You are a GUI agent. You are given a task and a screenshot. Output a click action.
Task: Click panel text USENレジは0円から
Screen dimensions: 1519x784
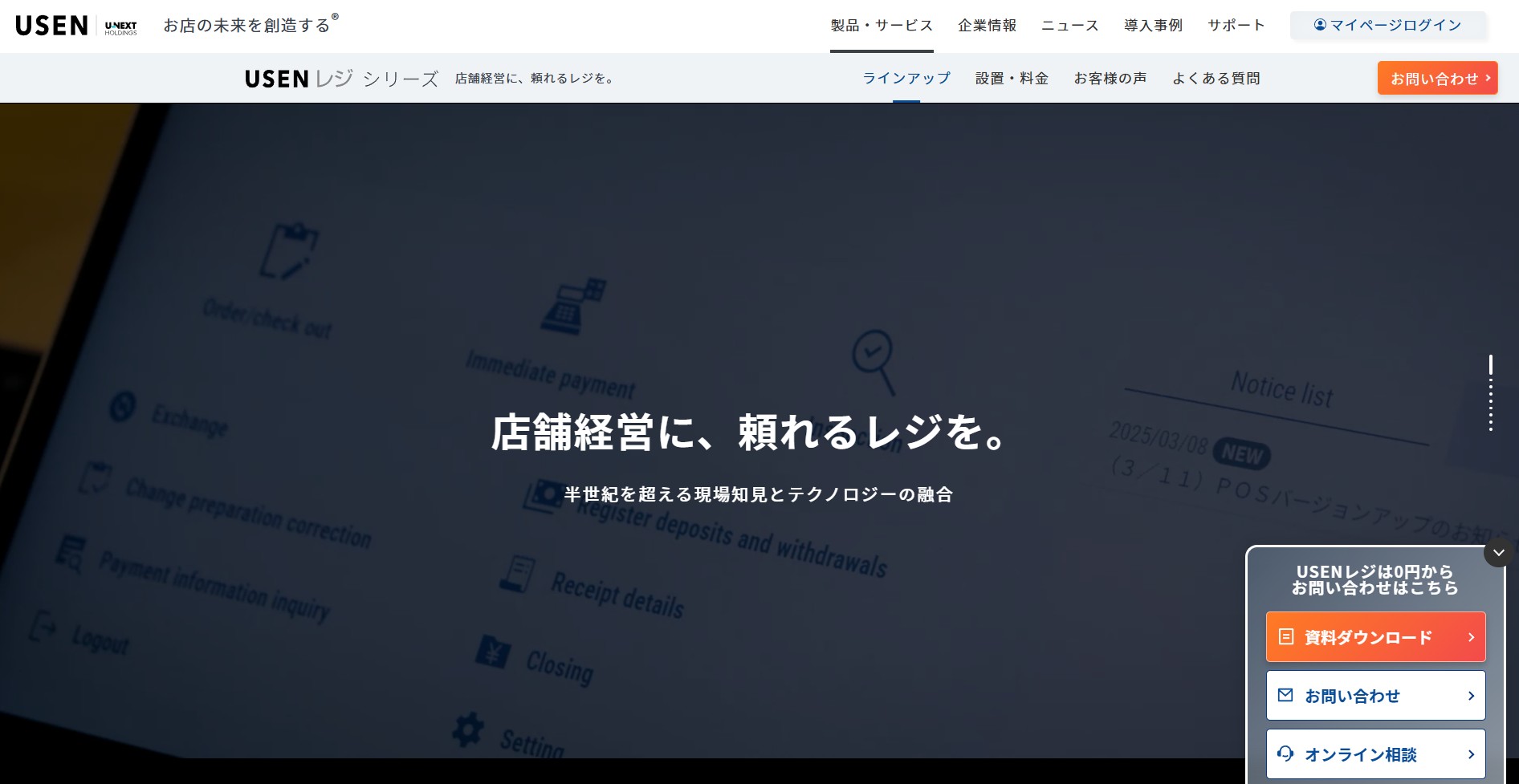click(1374, 571)
